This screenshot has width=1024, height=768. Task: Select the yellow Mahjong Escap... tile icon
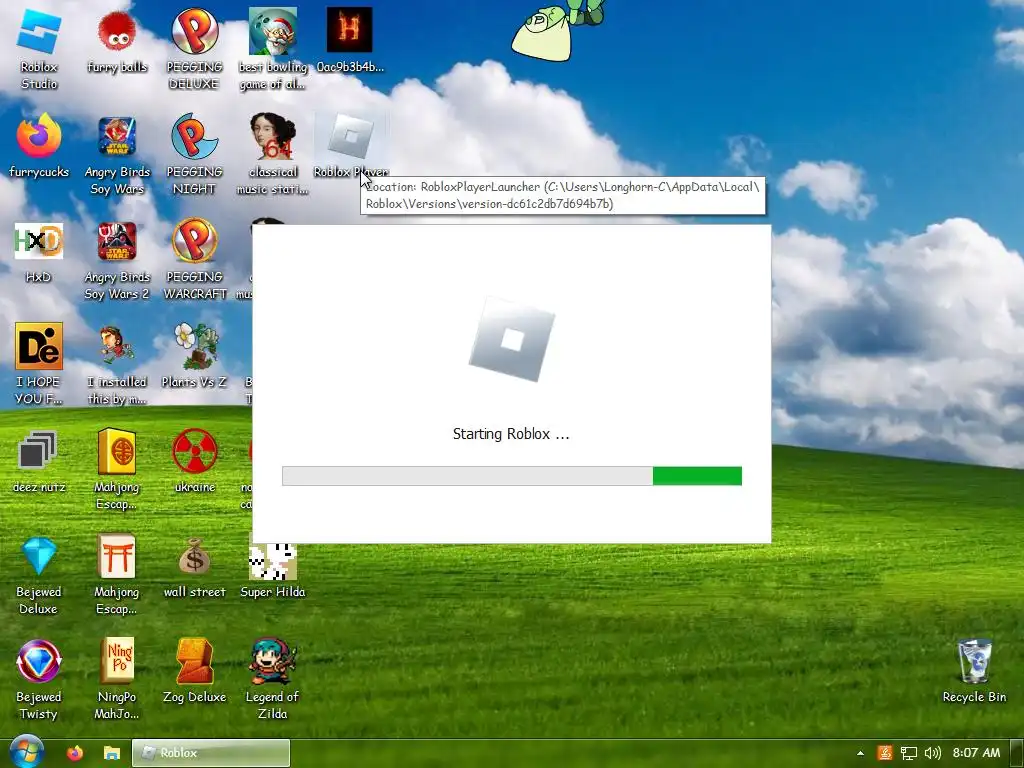pyautogui.click(x=117, y=470)
